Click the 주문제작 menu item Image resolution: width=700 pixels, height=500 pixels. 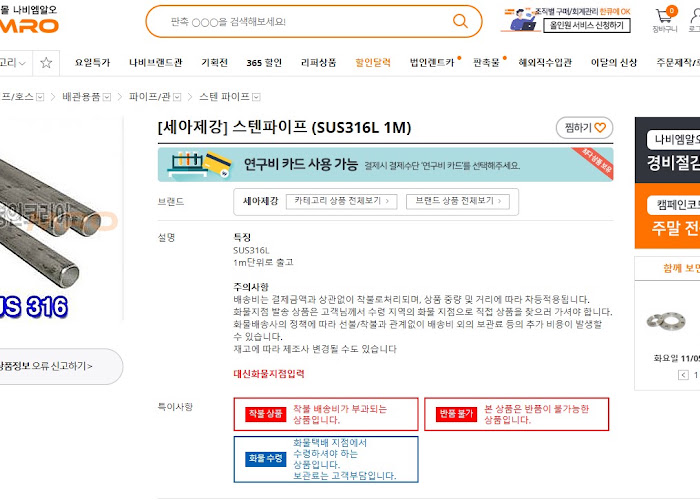678,62
